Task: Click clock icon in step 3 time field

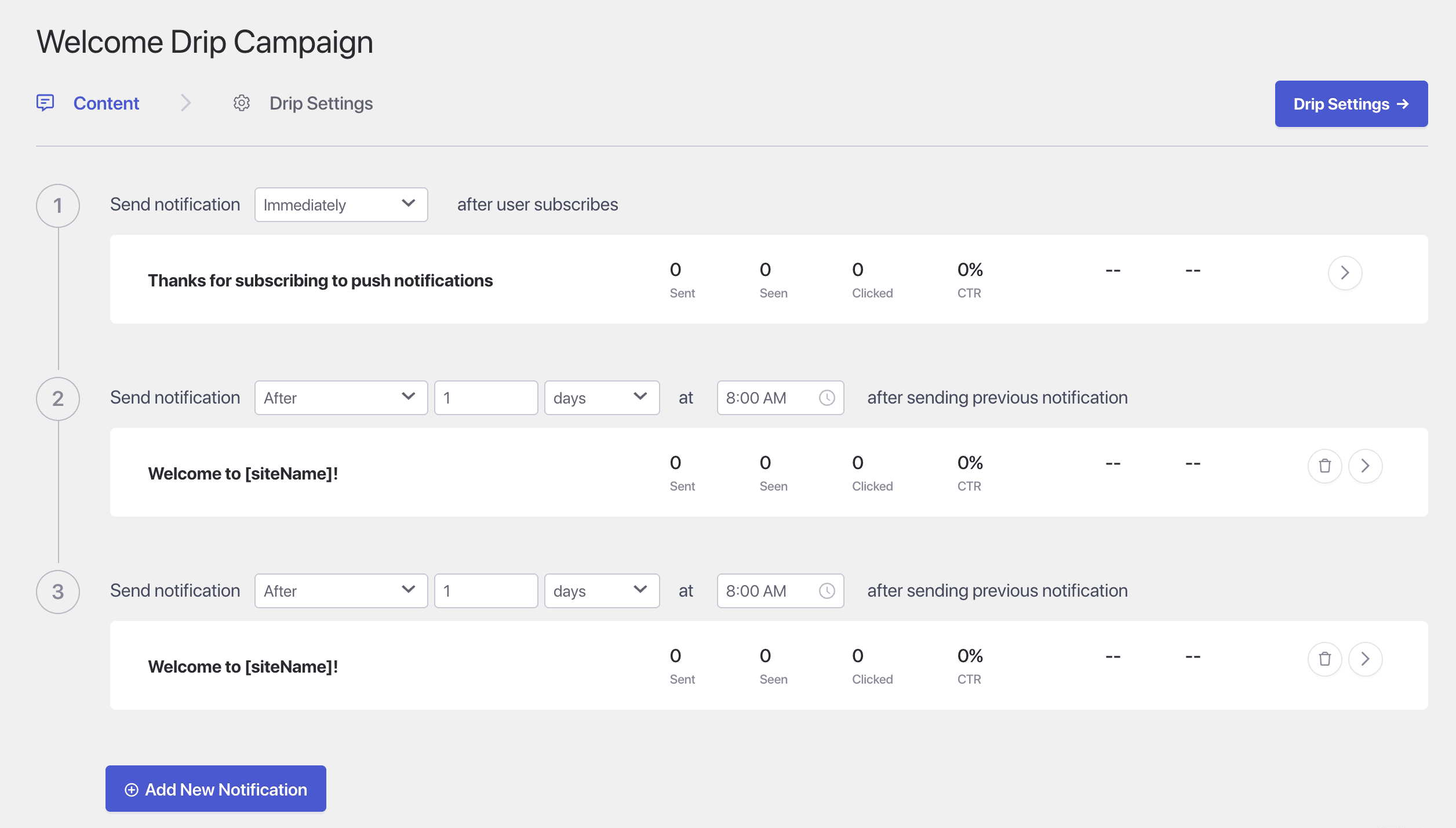Action: (827, 591)
